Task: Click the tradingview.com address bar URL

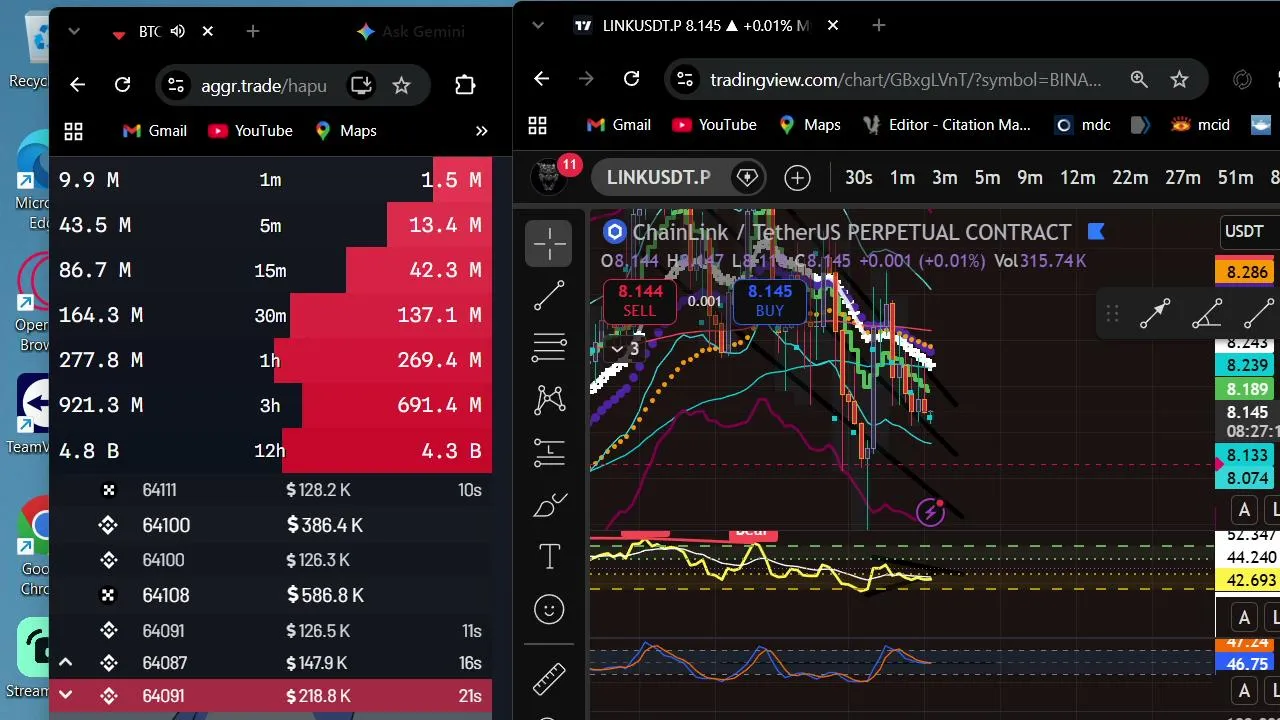Action: pyautogui.click(x=906, y=80)
